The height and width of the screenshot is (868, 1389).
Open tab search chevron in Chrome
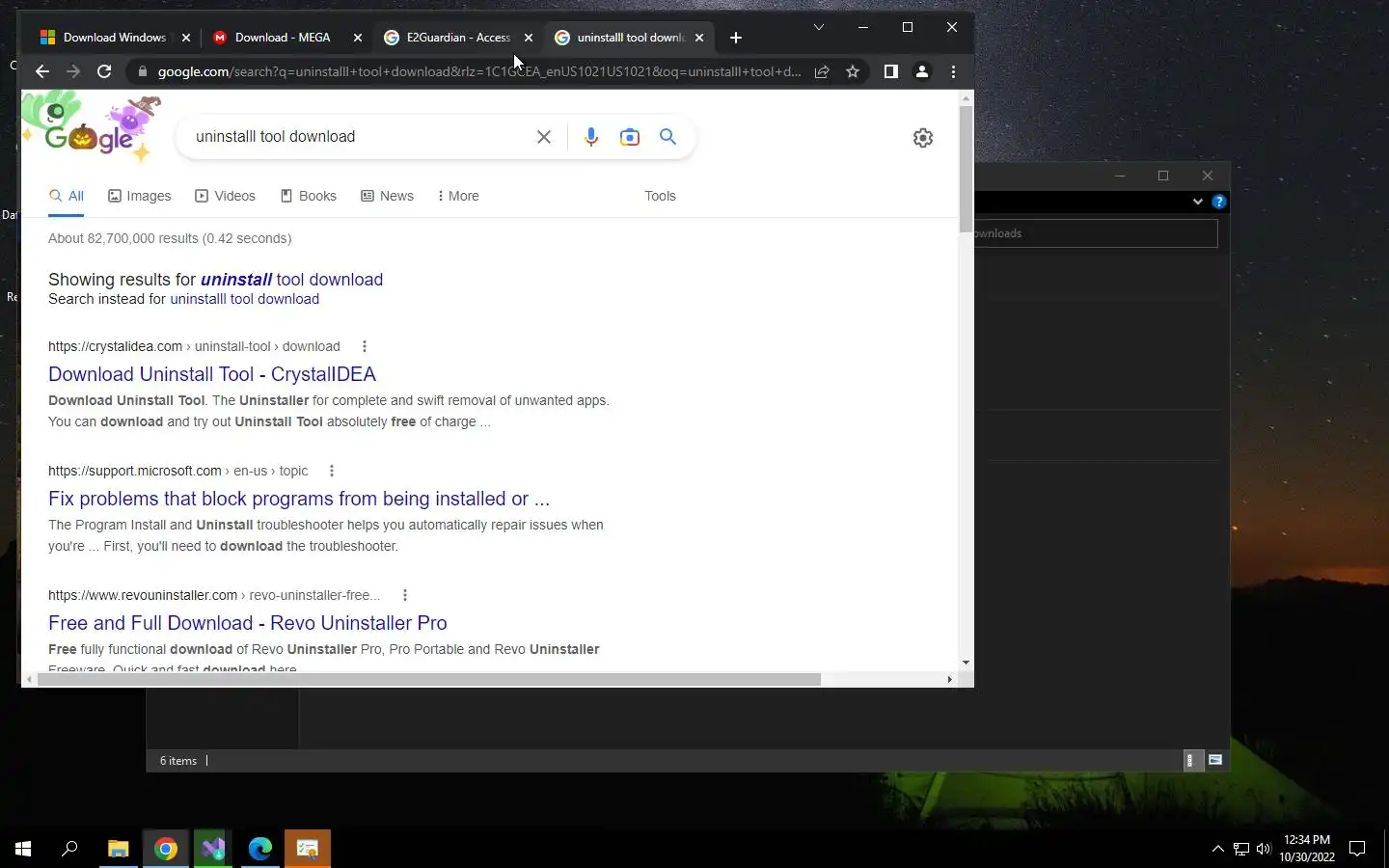coord(818,27)
